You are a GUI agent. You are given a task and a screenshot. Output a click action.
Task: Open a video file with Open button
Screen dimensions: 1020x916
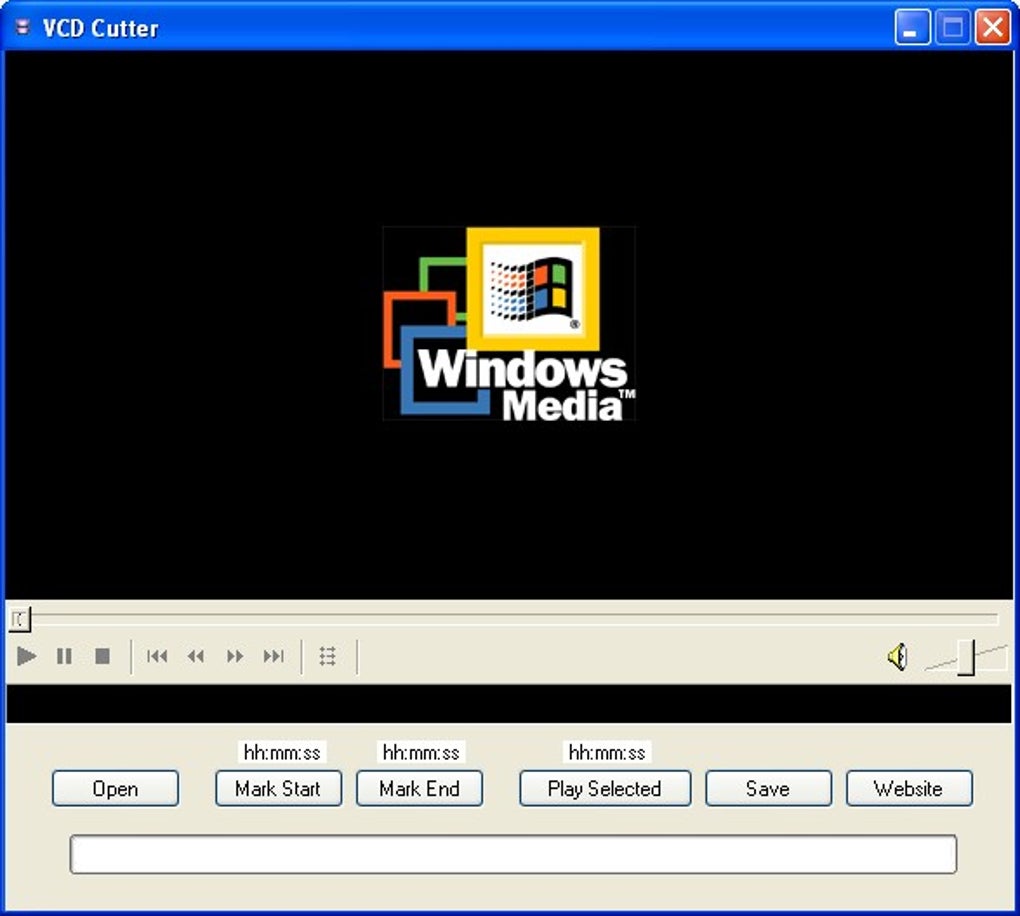pyautogui.click(x=115, y=788)
